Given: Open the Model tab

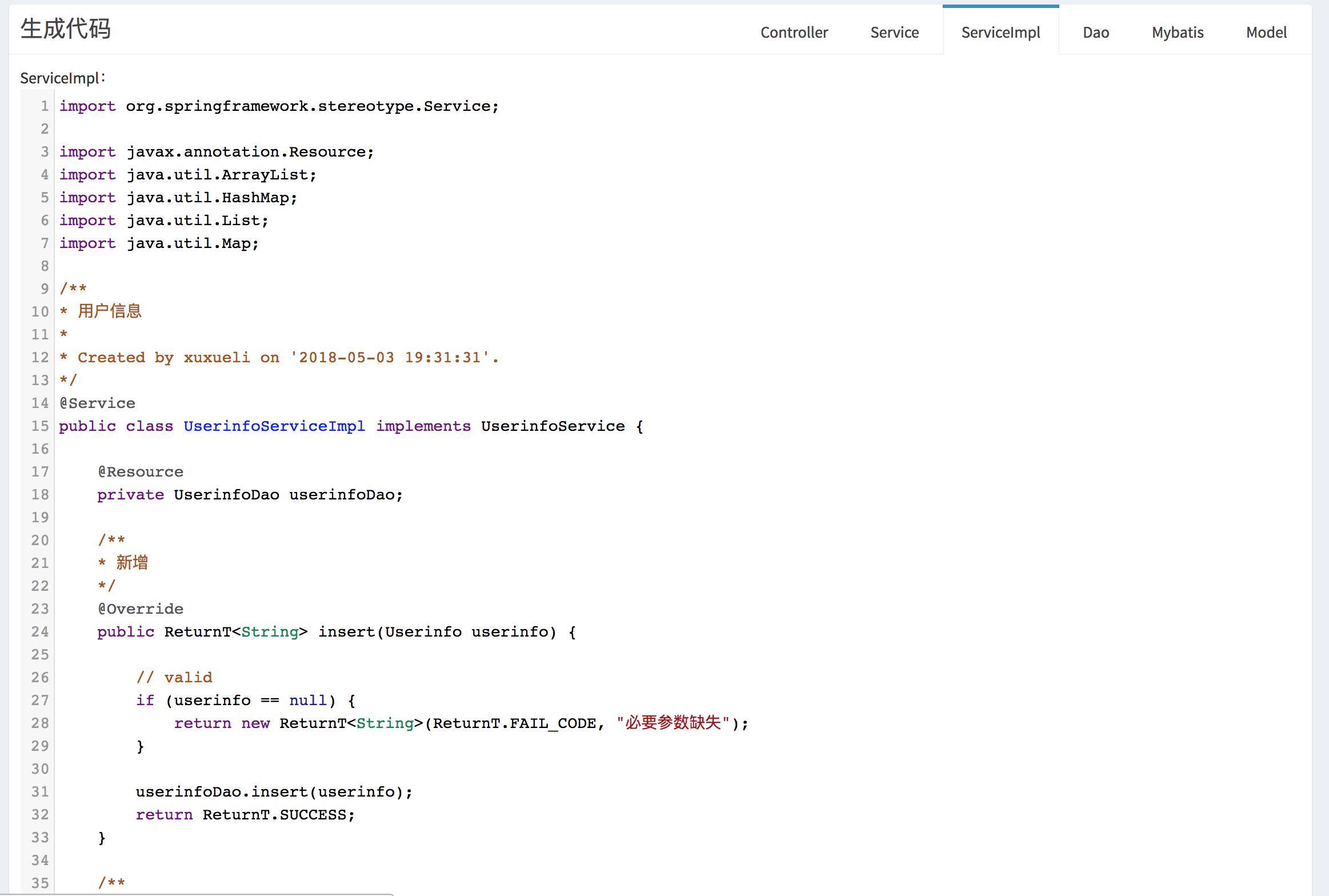Looking at the screenshot, I should click(1266, 33).
